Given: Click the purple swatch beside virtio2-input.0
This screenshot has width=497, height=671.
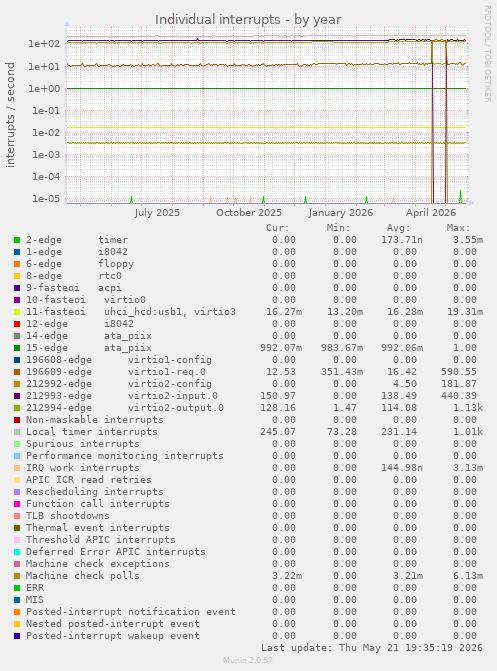Looking at the screenshot, I should click(x=17, y=396).
